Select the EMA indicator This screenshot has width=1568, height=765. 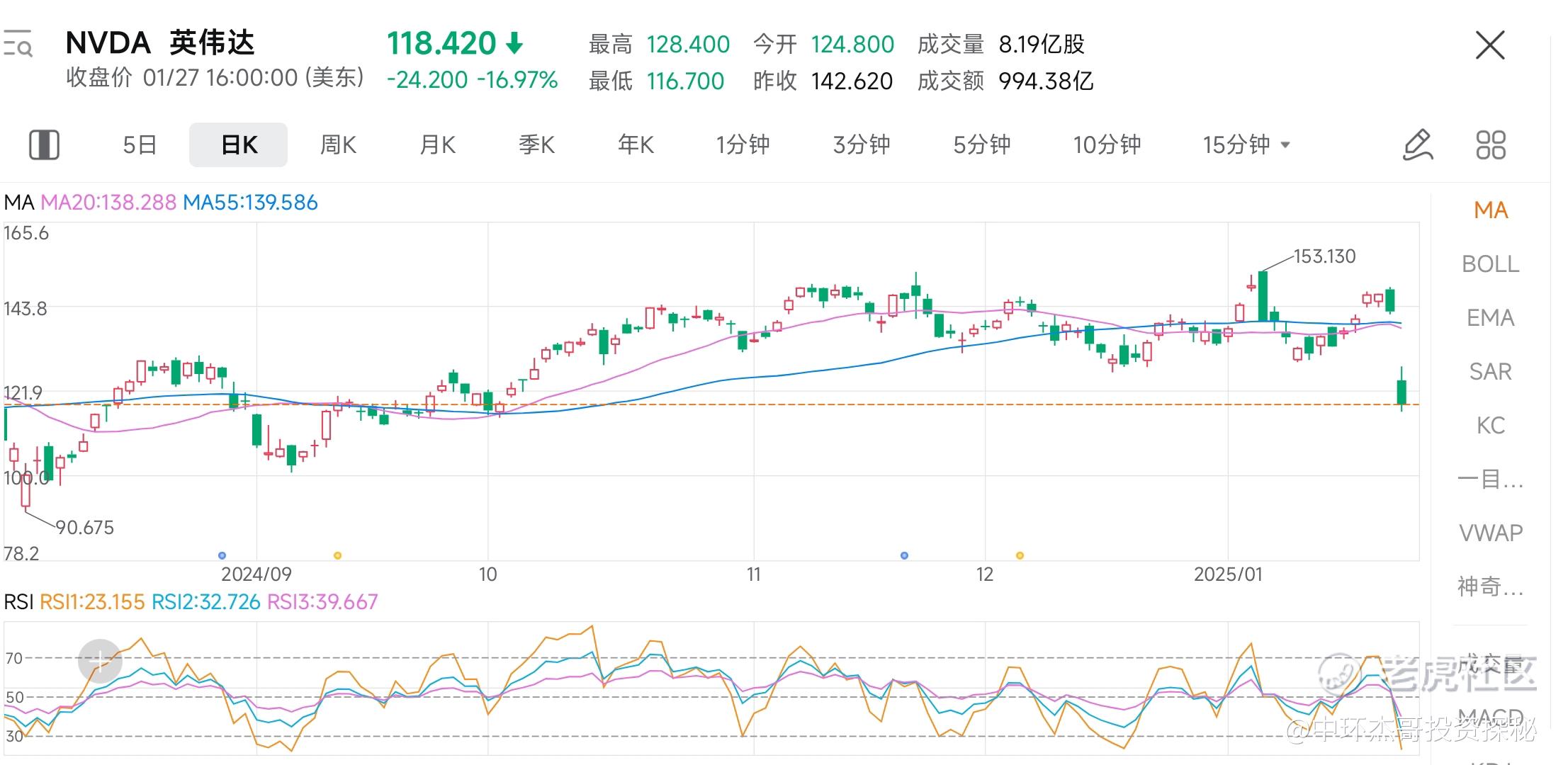[1491, 318]
